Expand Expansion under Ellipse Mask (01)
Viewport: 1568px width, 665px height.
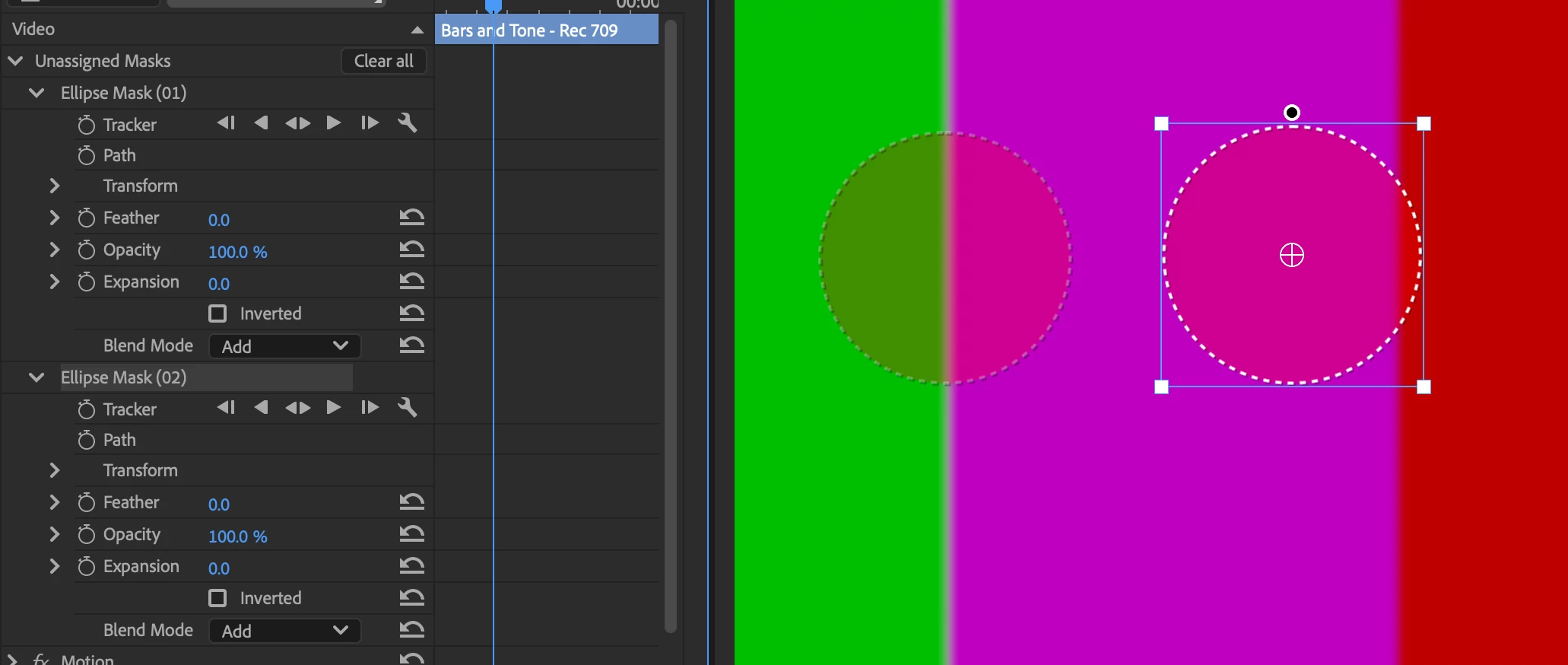coord(54,282)
